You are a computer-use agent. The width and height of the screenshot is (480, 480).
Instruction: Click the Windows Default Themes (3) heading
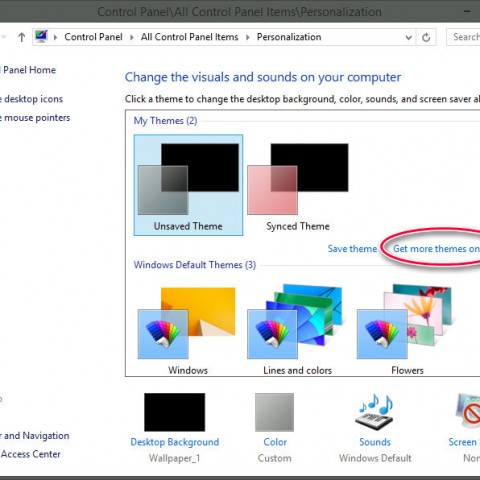(x=195, y=265)
